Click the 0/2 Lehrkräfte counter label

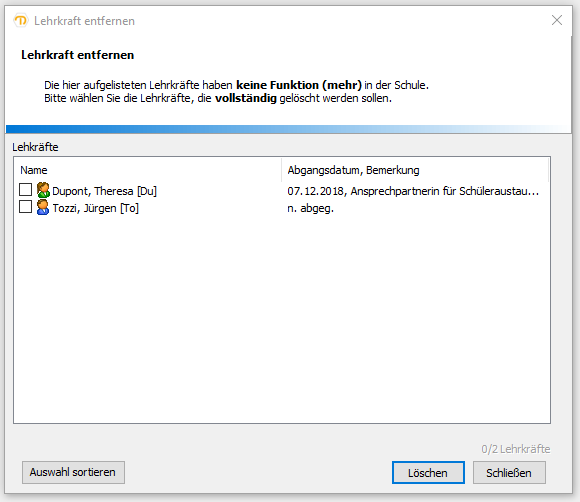pos(516,449)
